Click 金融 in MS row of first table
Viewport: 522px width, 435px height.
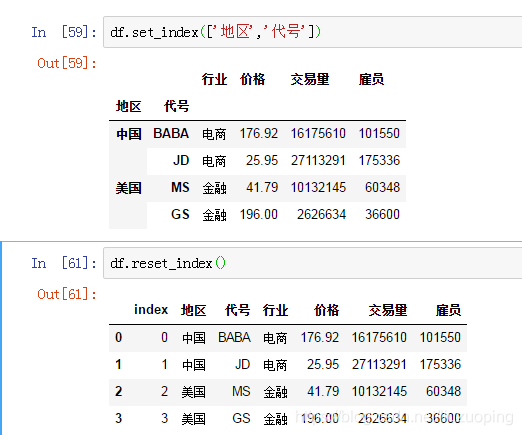click(214, 188)
